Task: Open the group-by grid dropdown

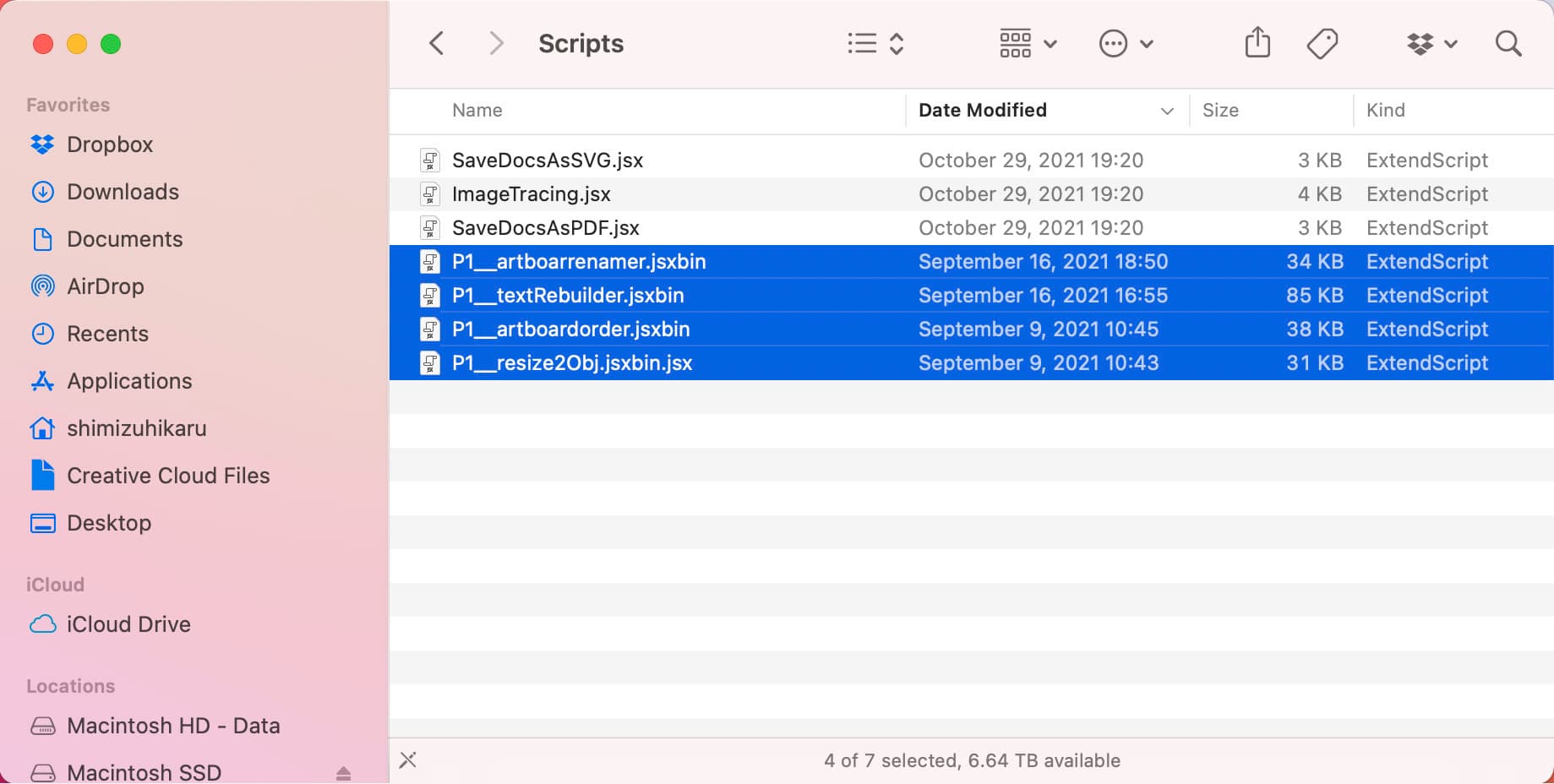Action: 1027,43
